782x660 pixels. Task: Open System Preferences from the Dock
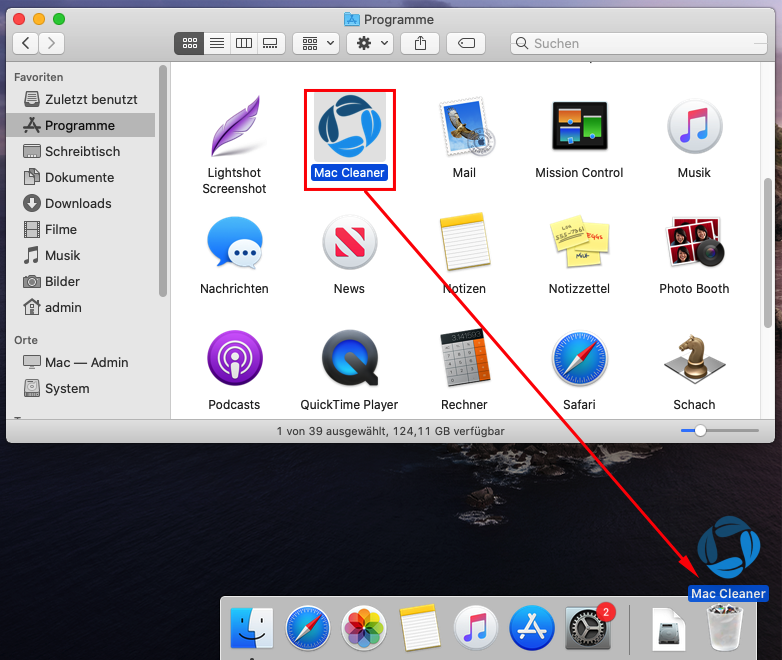click(588, 628)
